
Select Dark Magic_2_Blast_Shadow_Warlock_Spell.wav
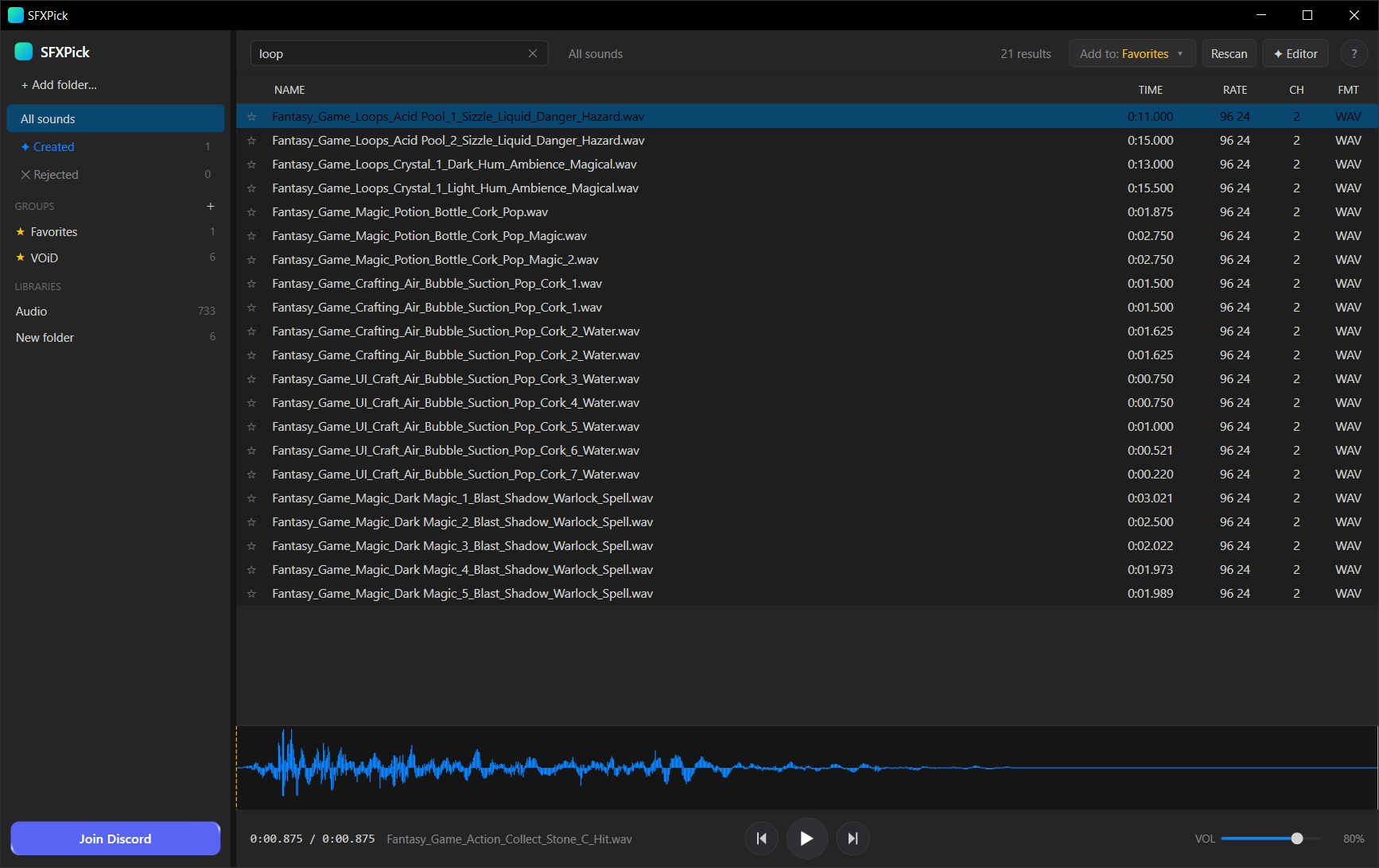pyautogui.click(x=806, y=522)
